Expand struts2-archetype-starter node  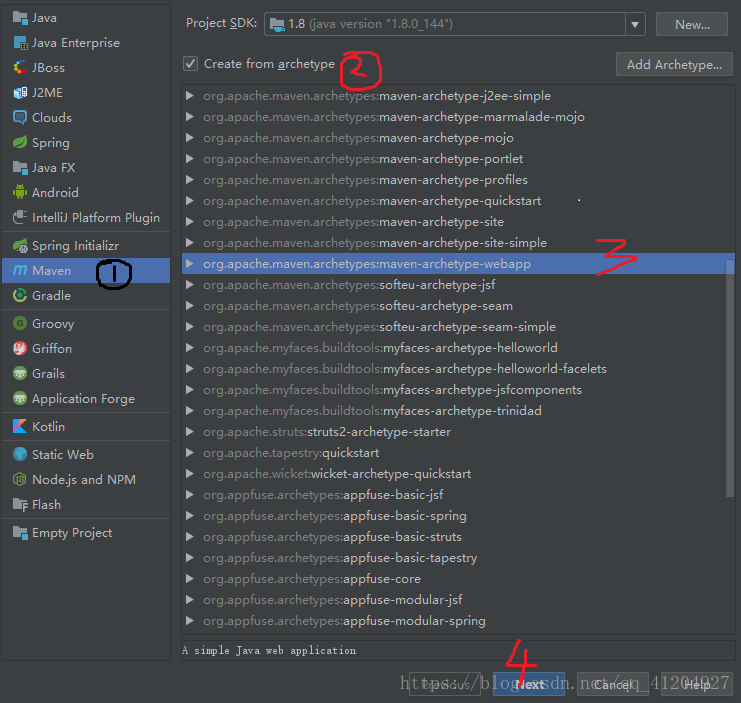tap(190, 432)
